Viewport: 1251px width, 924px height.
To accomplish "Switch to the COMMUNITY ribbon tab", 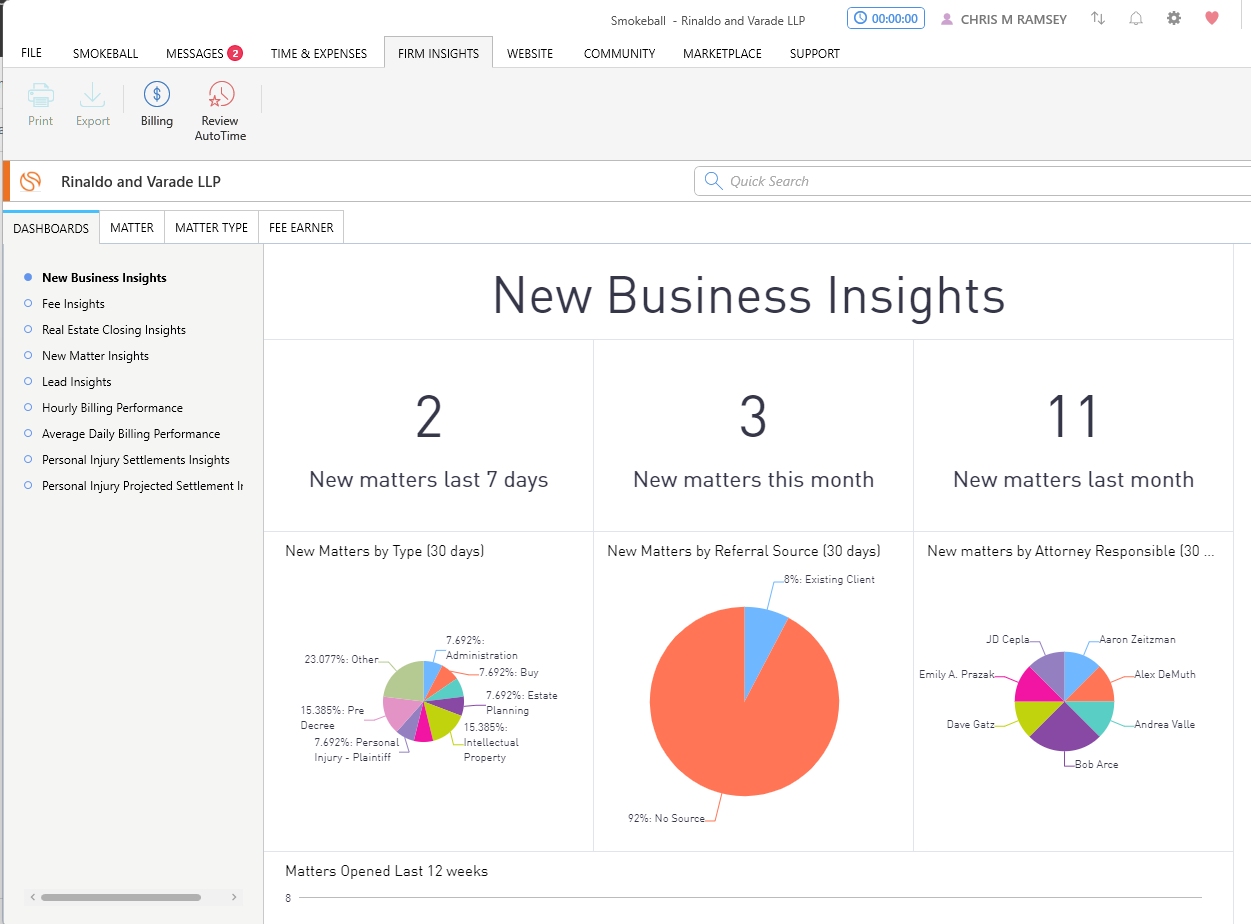I will [x=619, y=53].
